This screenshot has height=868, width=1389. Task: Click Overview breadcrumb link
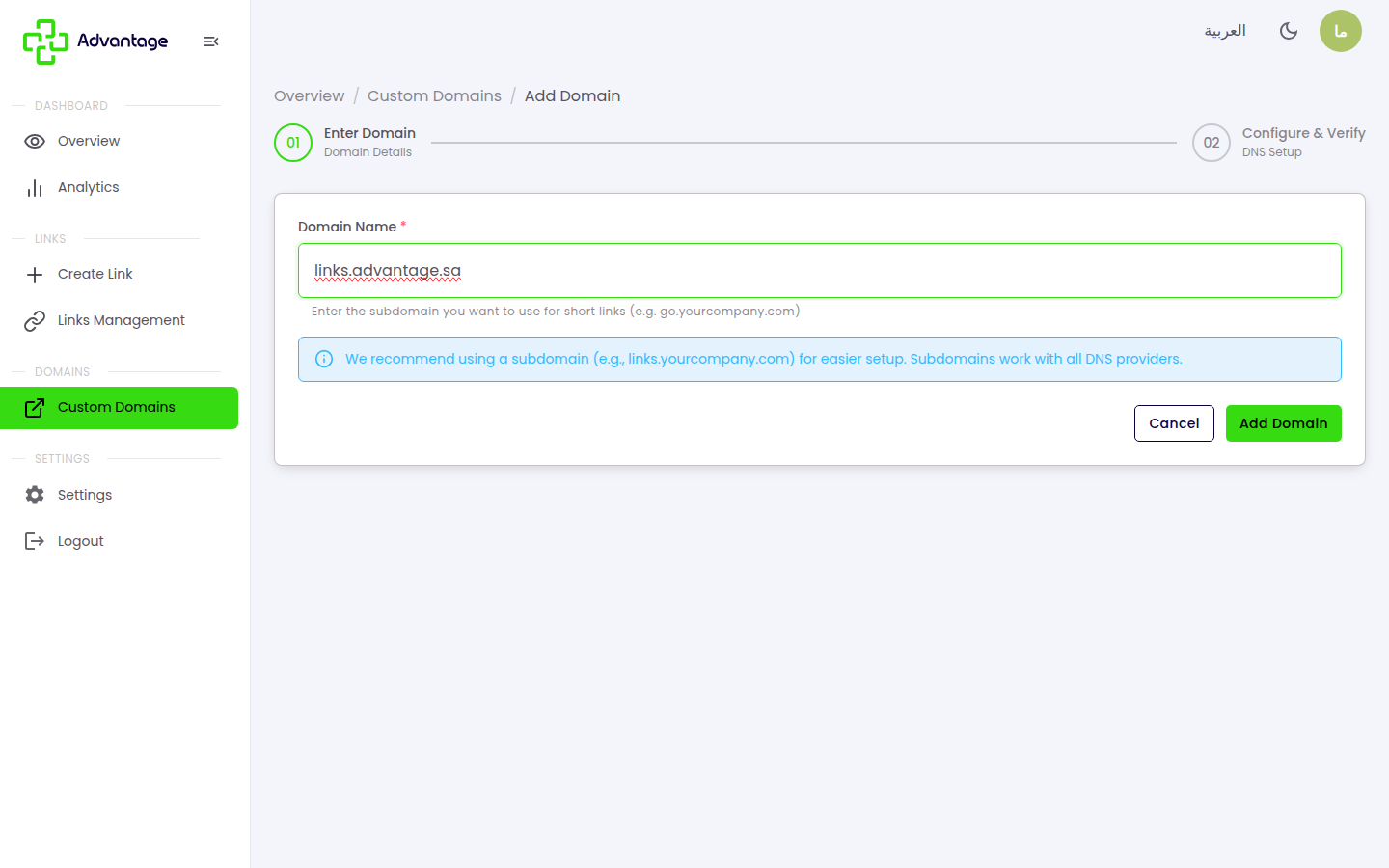[309, 95]
